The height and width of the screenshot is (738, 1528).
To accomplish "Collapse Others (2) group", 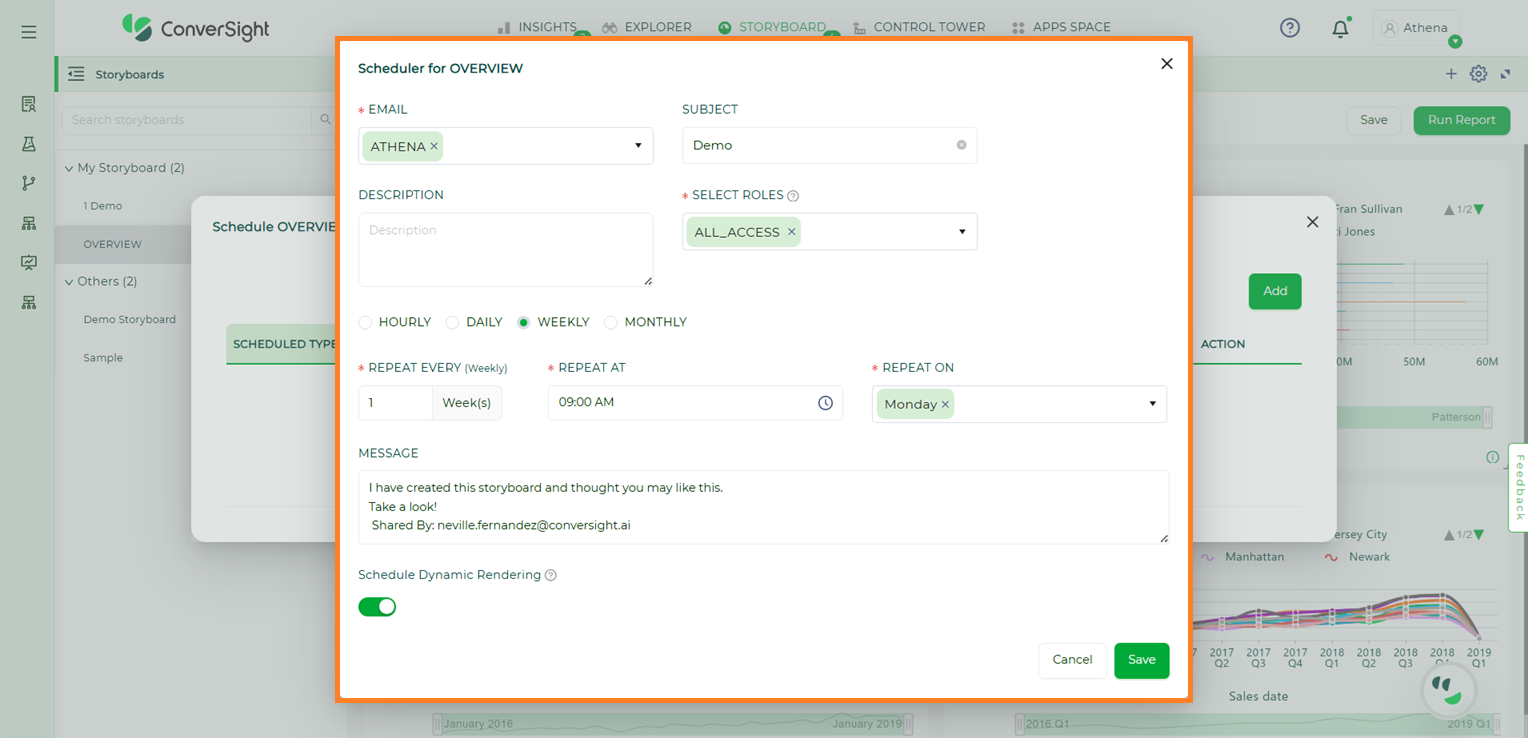I will tap(69, 282).
